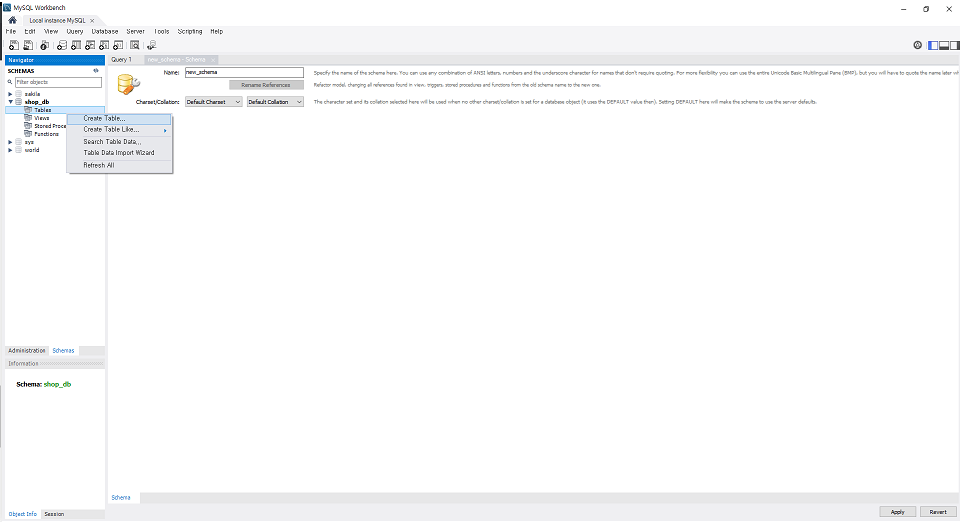The height and width of the screenshot is (522, 960).
Task: Toggle the left sidebar panel visibility
Action: pos(933,45)
